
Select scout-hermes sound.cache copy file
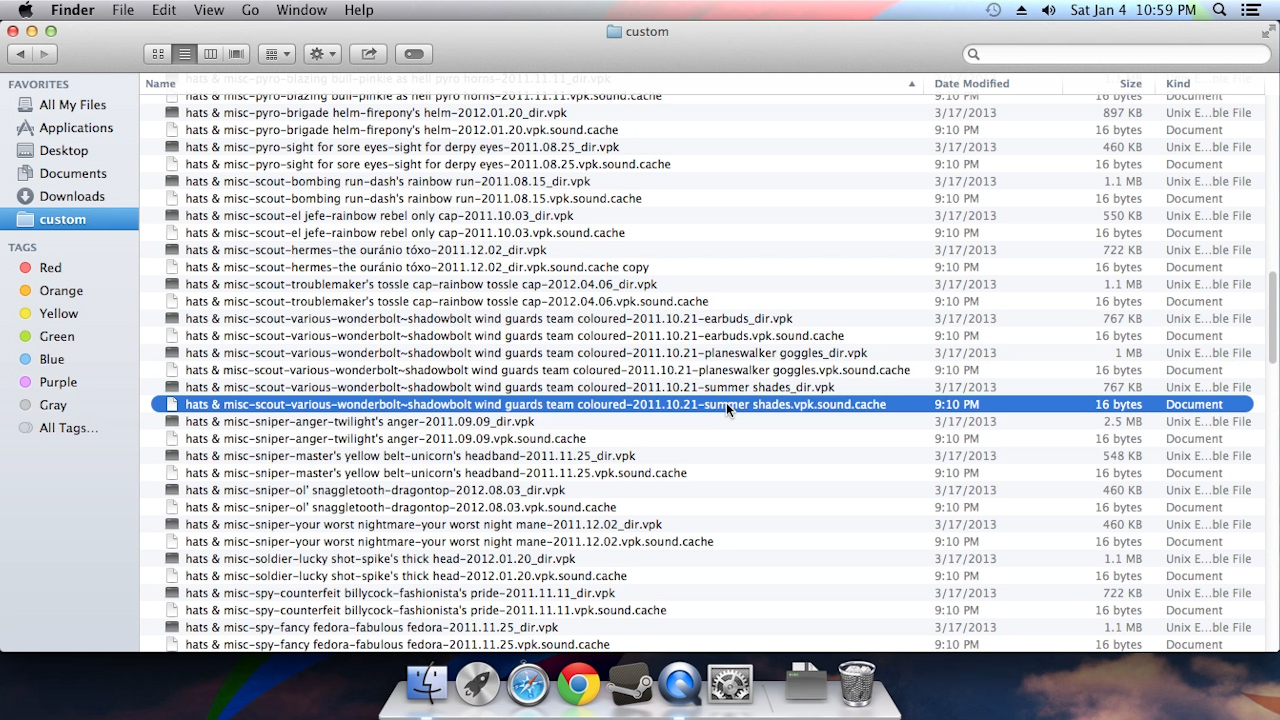click(702, 268)
